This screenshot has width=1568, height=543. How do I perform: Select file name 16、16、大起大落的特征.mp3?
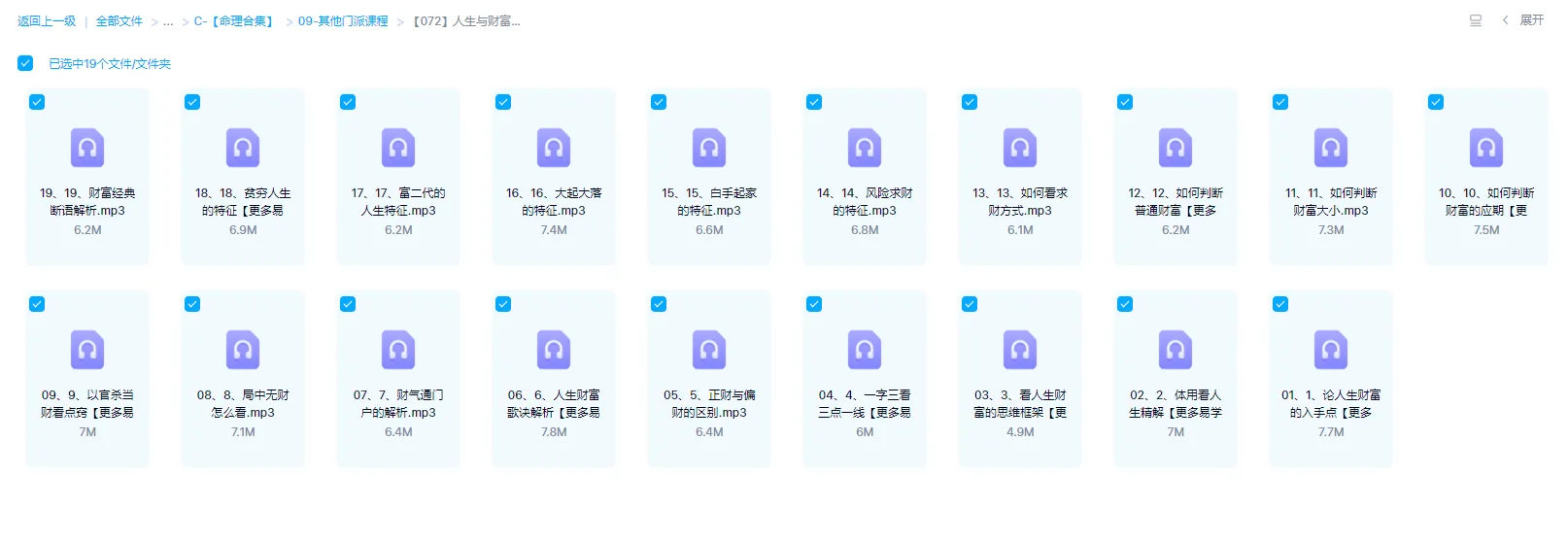[x=554, y=202]
